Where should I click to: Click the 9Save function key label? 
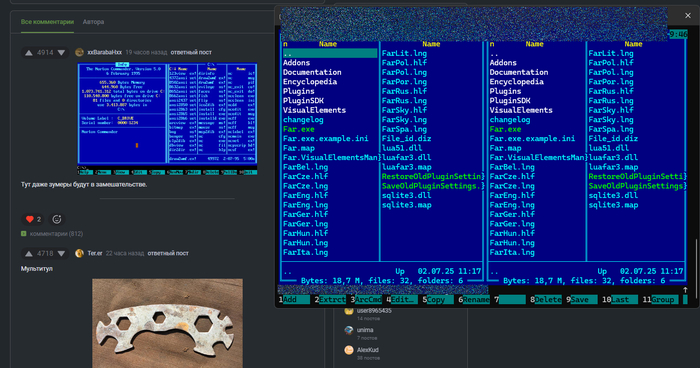pyautogui.click(x=582, y=300)
